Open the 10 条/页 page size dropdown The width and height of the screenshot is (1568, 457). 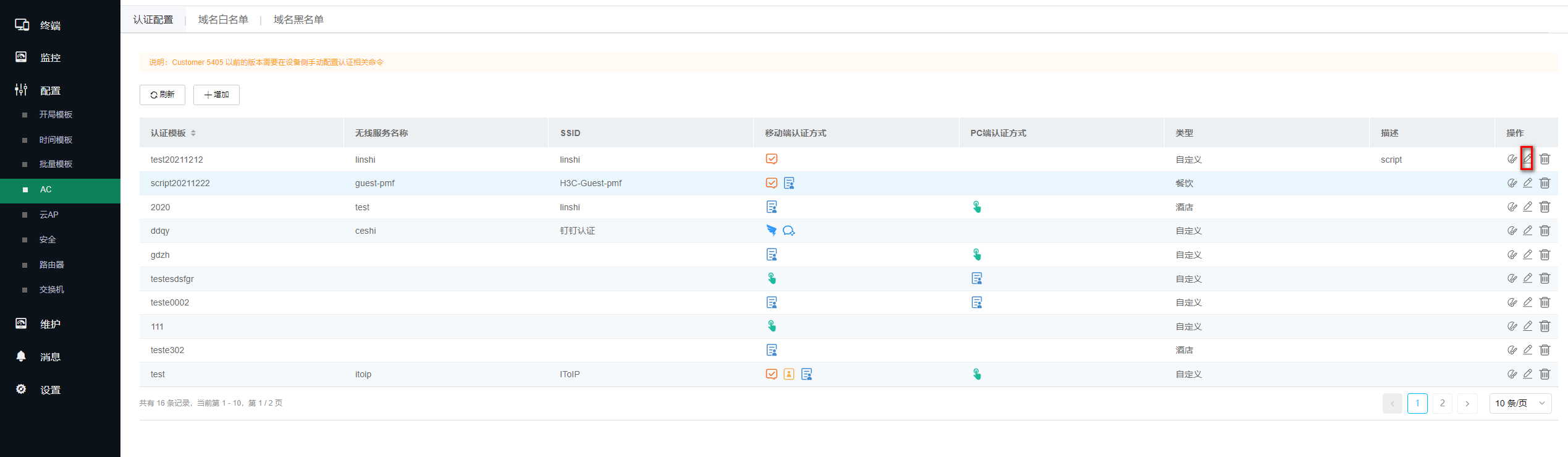1520,403
